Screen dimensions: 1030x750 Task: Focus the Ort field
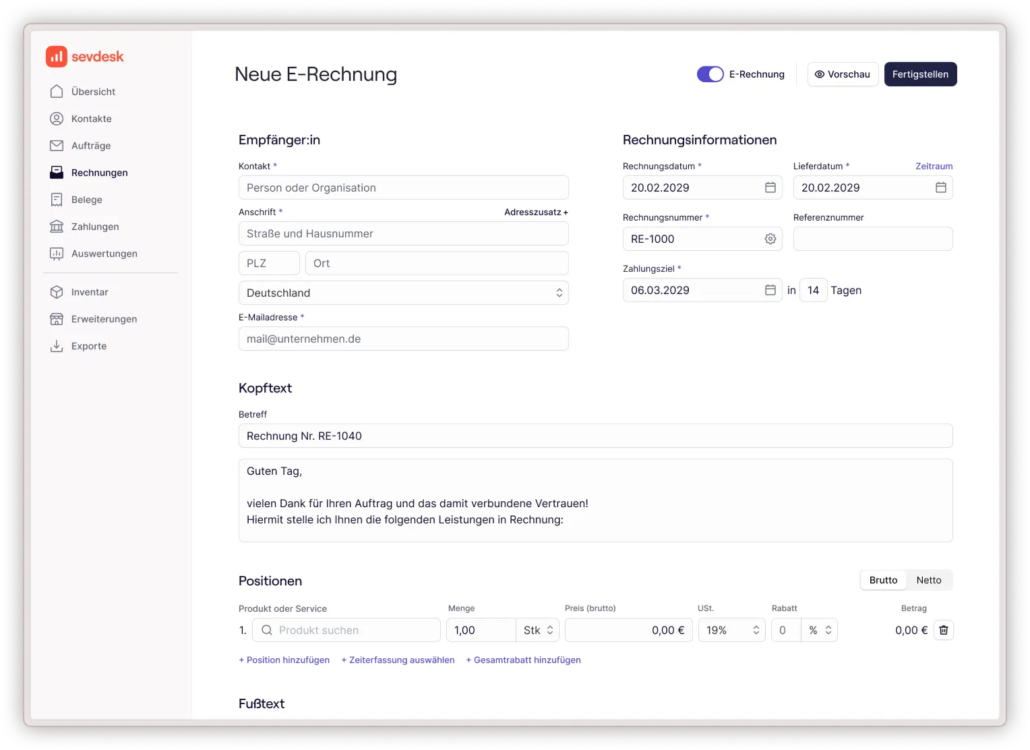[x=437, y=263]
